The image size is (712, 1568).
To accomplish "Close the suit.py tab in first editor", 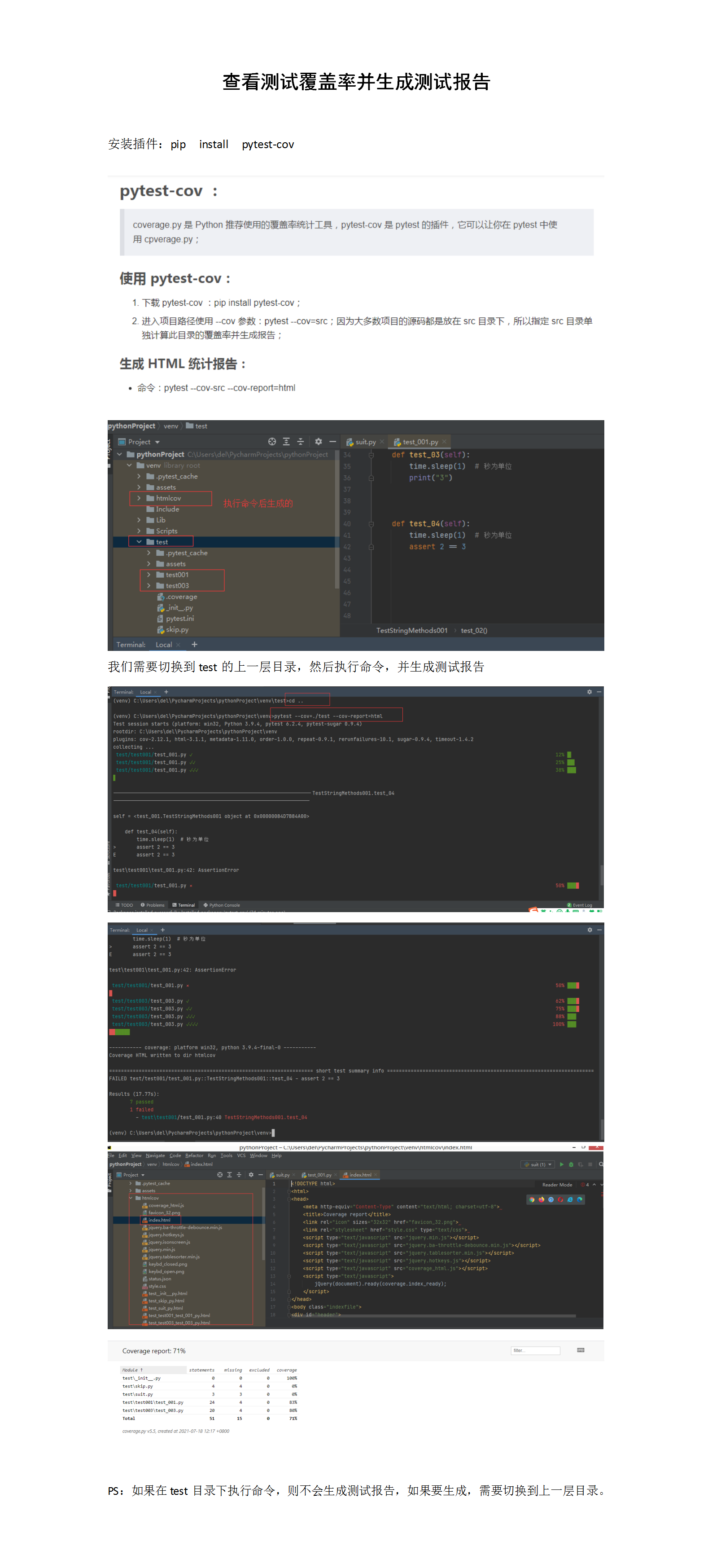I will (x=381, y=442).
